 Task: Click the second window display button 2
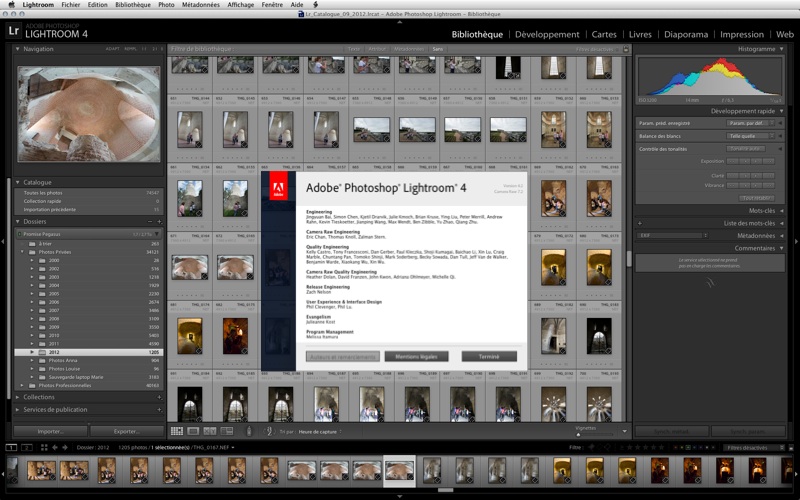click(27, 447)
